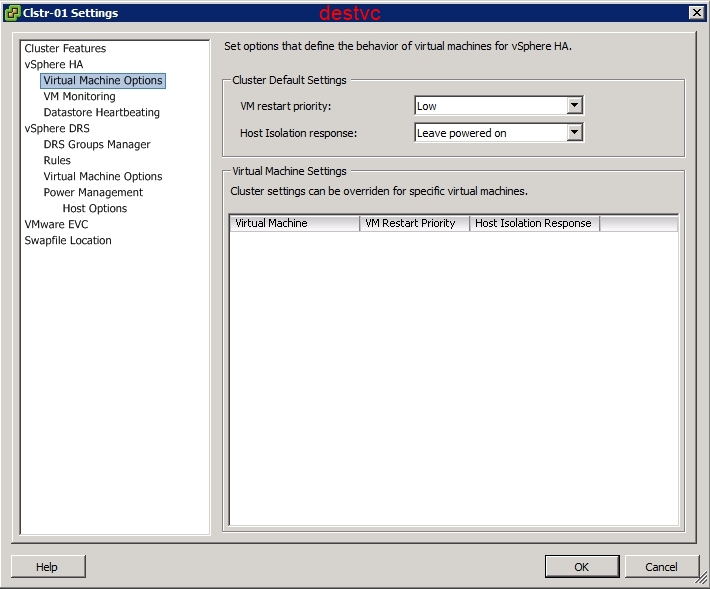
Task: Click the Help button
Action: [x=48, y=567]
